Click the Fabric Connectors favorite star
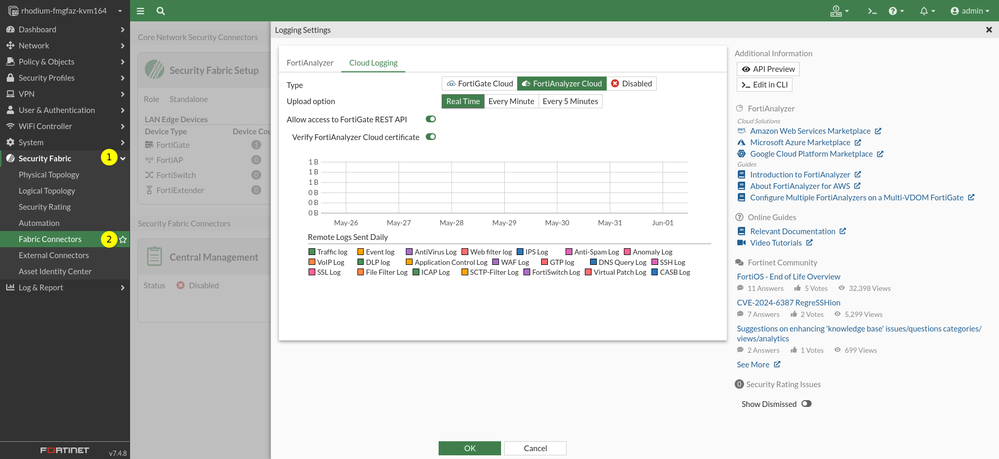999x459 pixels. [123, 240]
